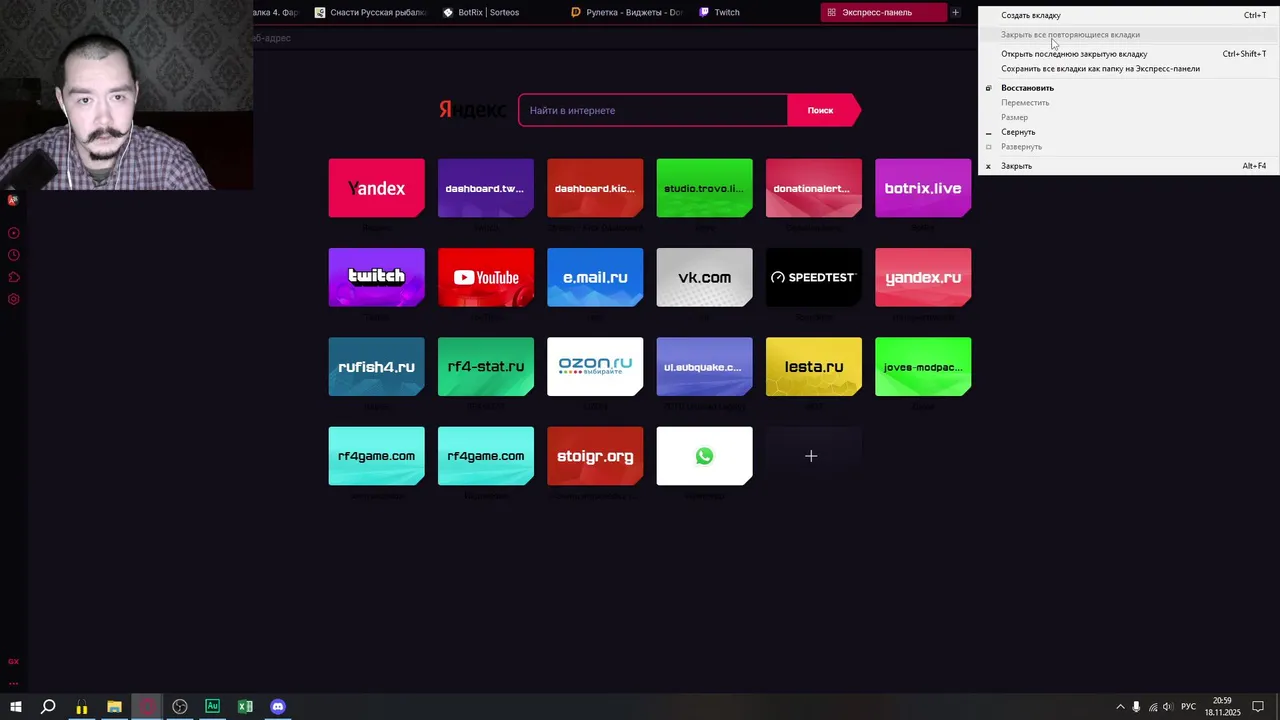Viewport: 1280px width, 720px height.
Task: Open the ozon.ru tile
Action: pos(595,367)
